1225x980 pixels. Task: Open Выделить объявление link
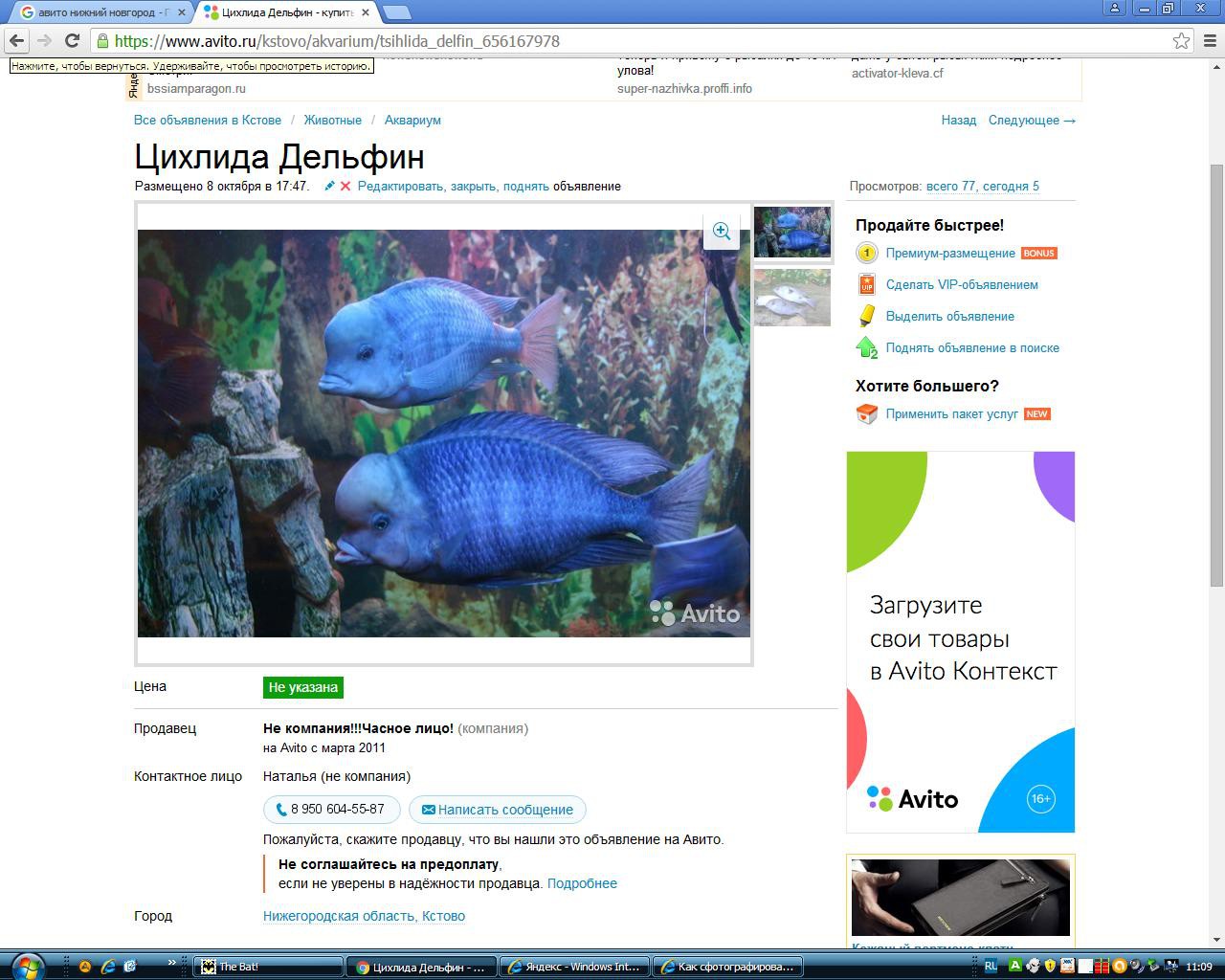coord(950,316)
